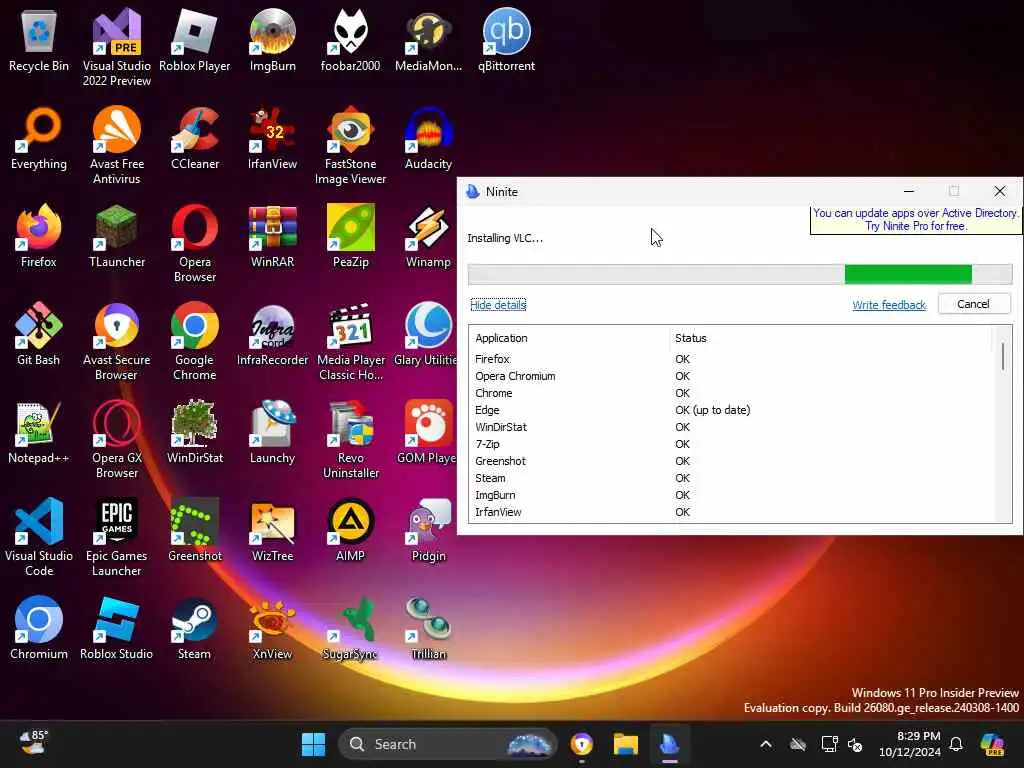Show hidden system tray icons
The height and width of the screenshot is (768, 1024).
coord(765,744)
